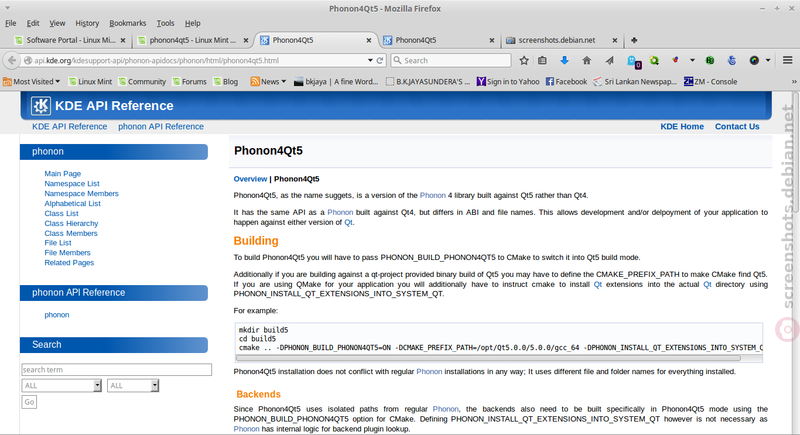Click the page vertical scrollbar
This screenshot has height=435, width=800.
click(795, 153)
